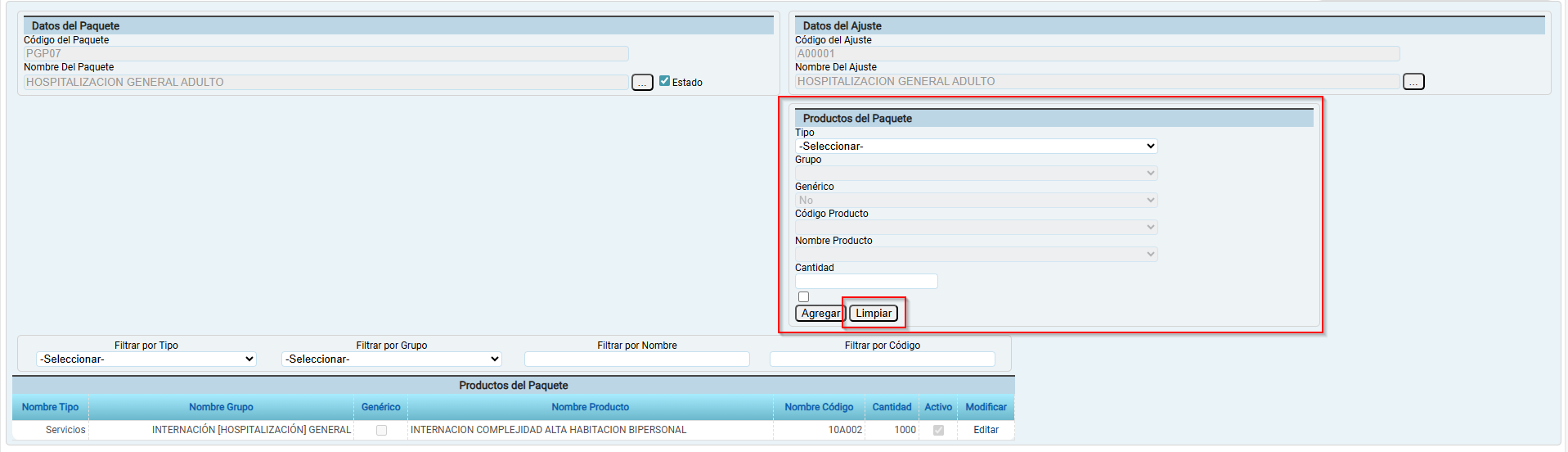Image resolution: width=1568 pixels, height=452 pixels.
Task: Open the Nombre Producto dropdown
Action: pos(976,255)
